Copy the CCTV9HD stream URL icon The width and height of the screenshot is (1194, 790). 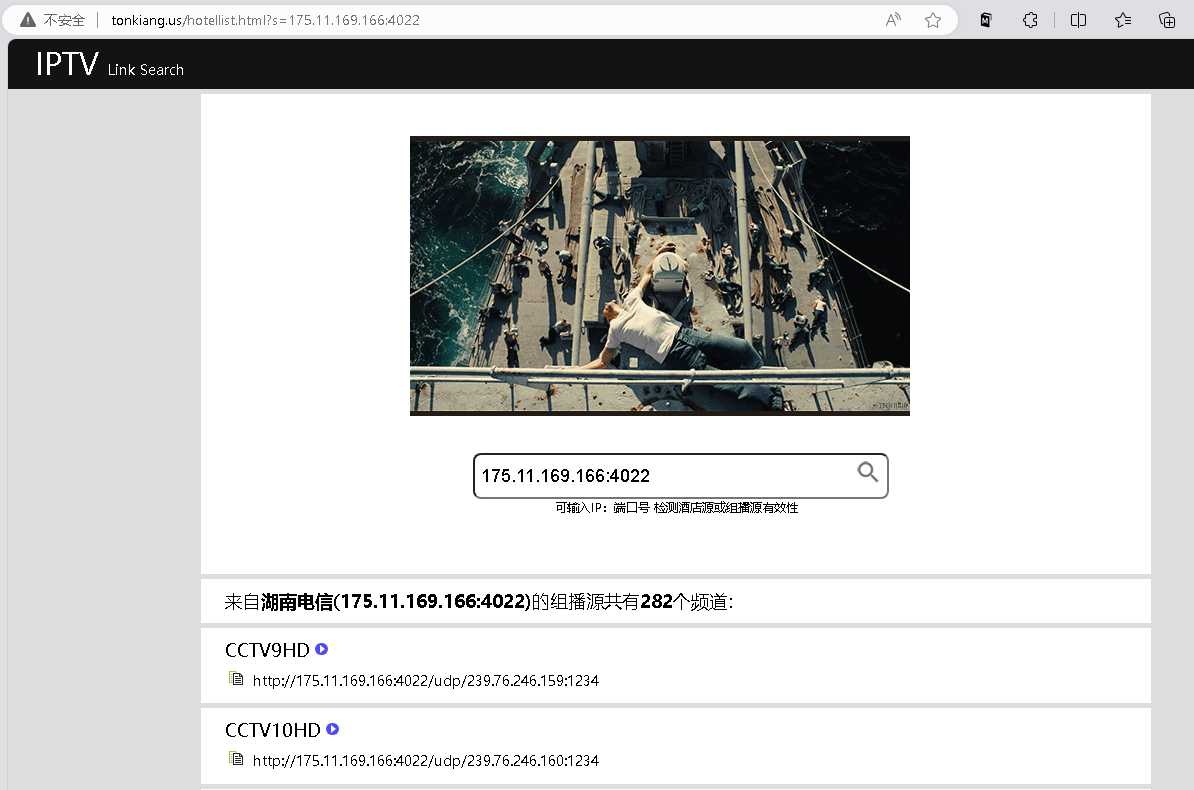coord(237,679)
